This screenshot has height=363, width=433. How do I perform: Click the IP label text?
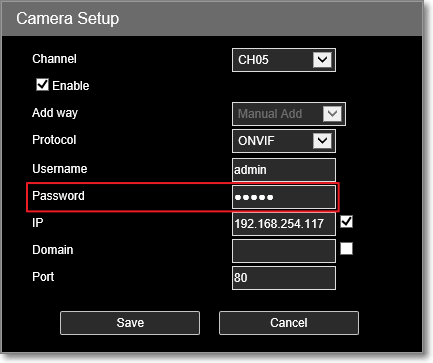click(x=38, y=223)
